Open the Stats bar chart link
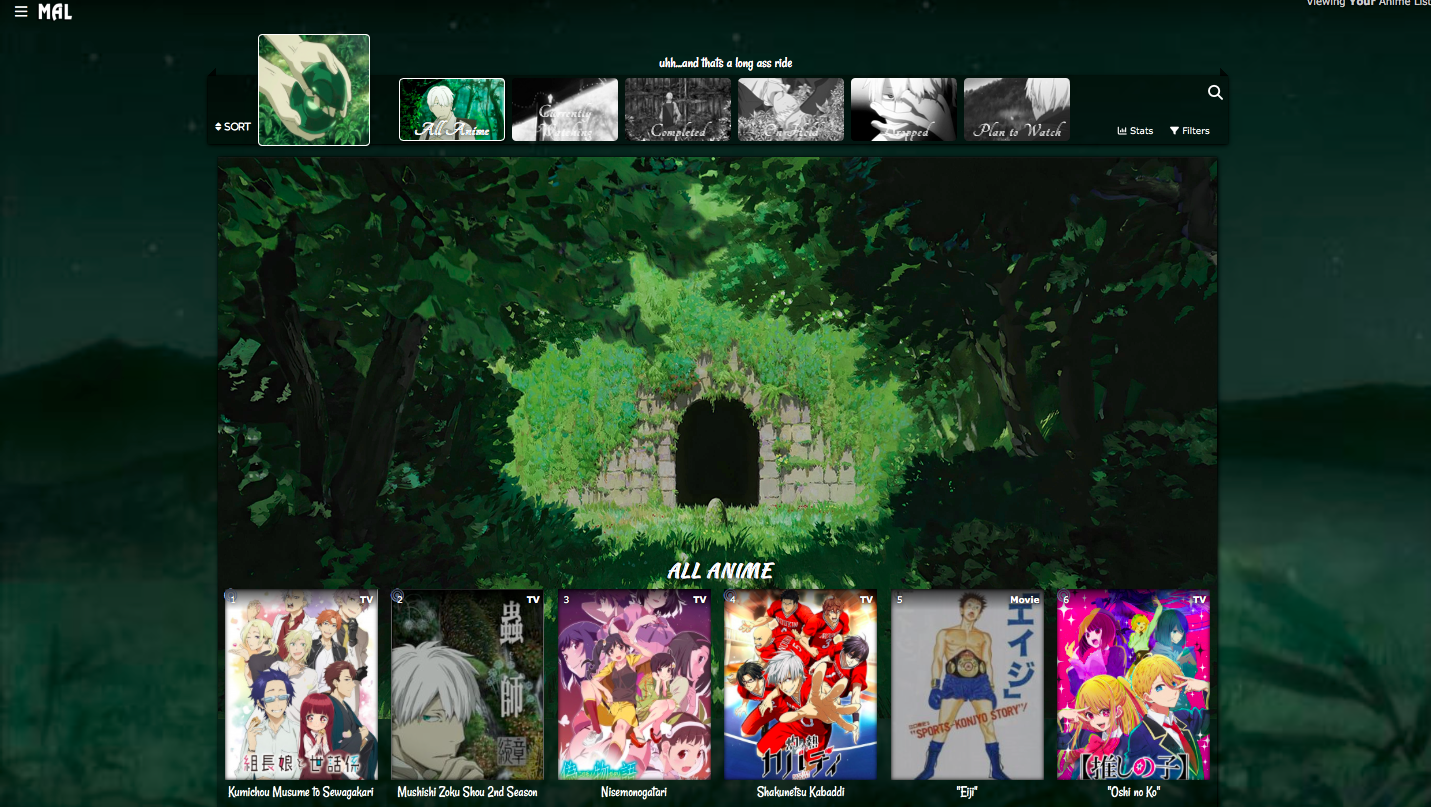 (1135, 131)
